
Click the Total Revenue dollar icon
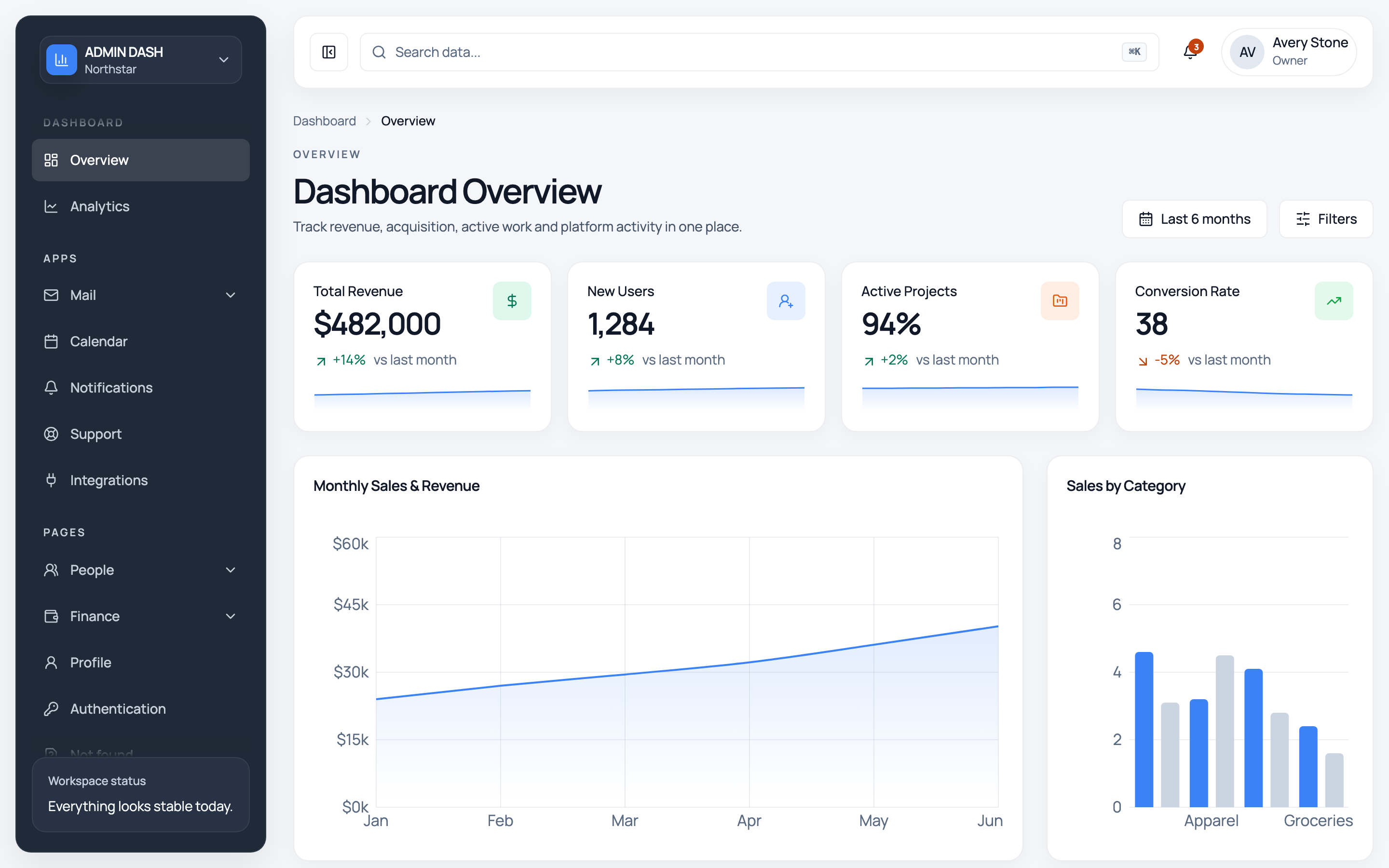click(x=512, y=301)
